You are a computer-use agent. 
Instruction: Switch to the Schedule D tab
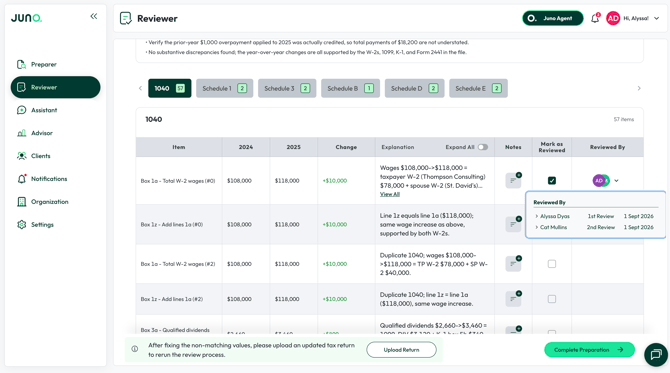(414, 88)
